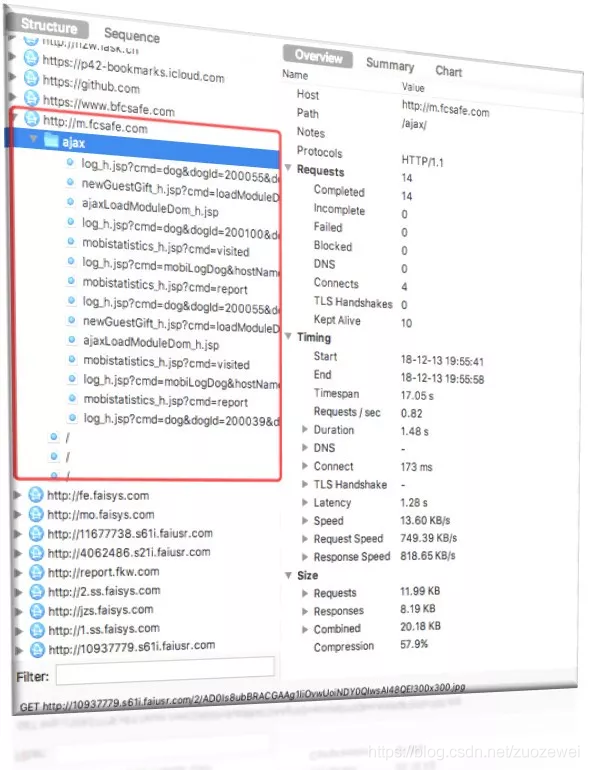Screen dimensions: 589x770
Task: Collapse the Size section in Overview
Action: 289,575
